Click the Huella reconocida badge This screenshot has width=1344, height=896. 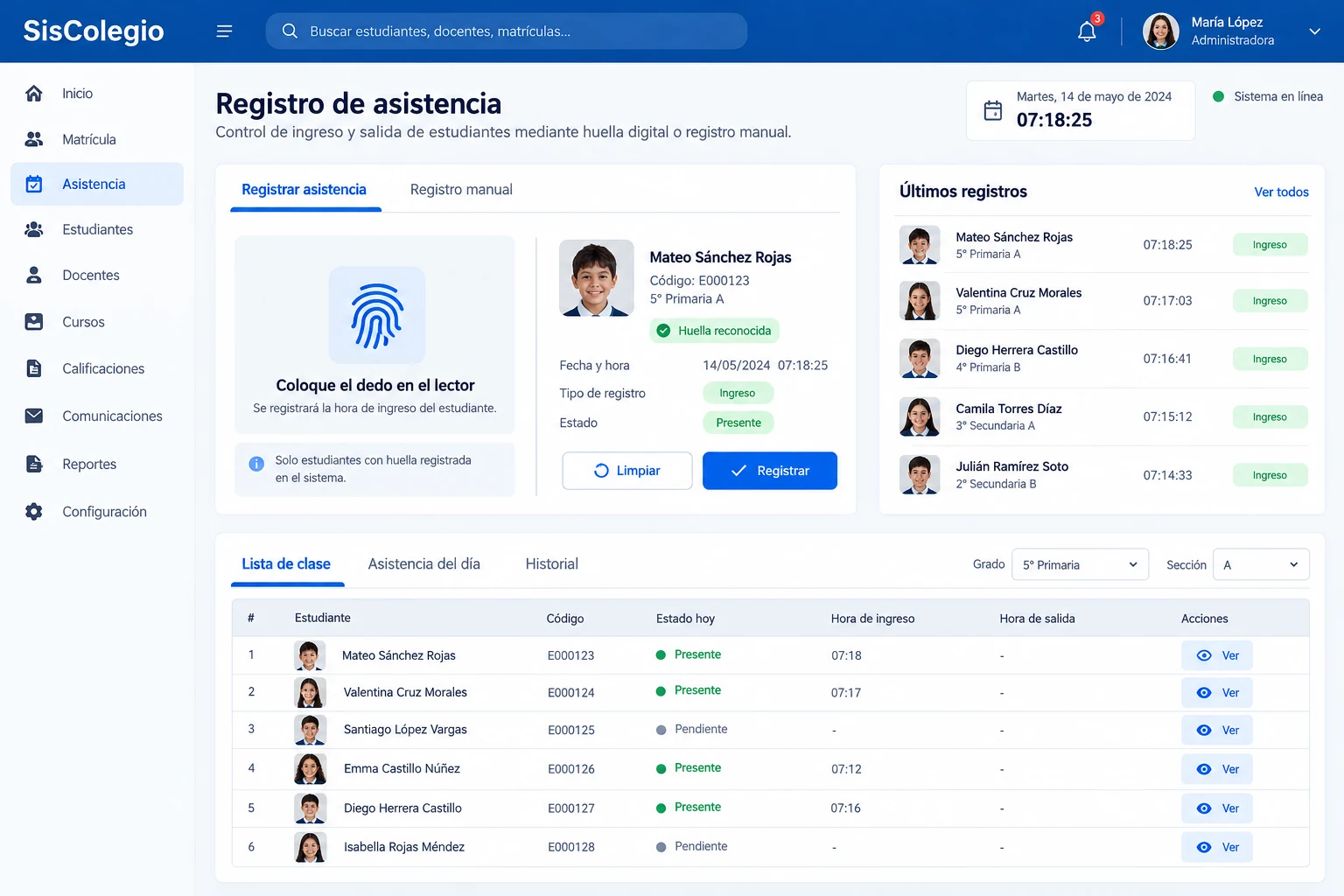714,331
